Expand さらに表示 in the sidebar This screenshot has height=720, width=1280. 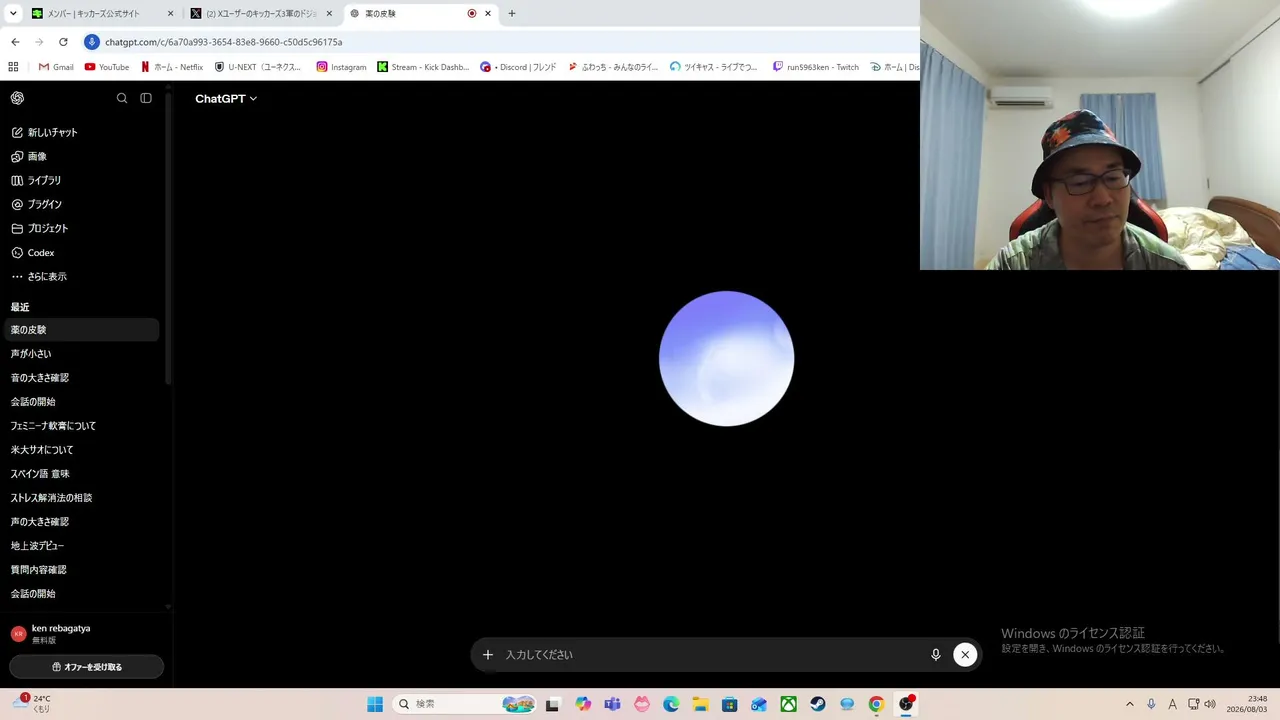82,276
